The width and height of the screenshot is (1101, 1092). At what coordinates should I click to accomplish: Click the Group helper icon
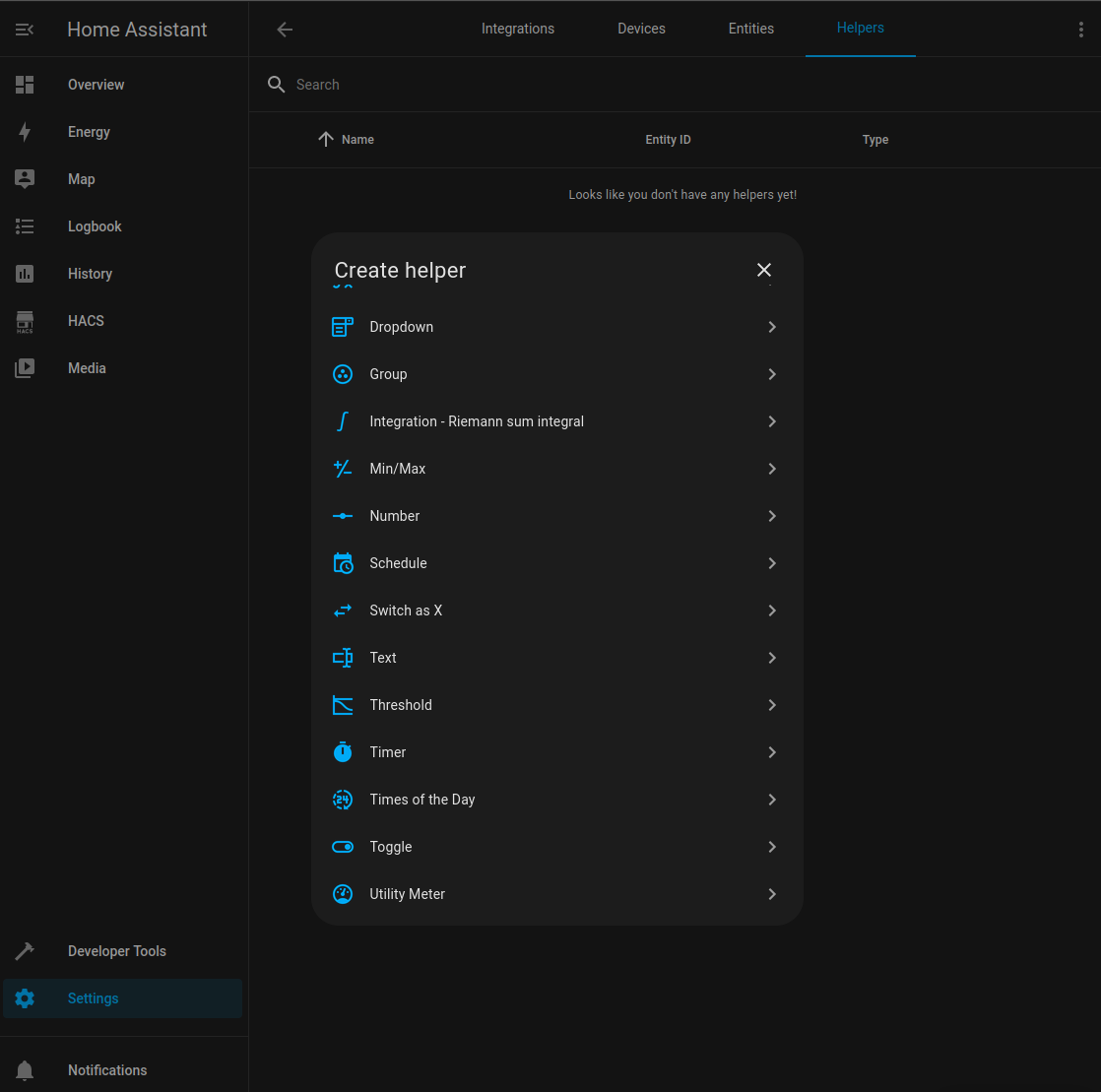point(342,374)
